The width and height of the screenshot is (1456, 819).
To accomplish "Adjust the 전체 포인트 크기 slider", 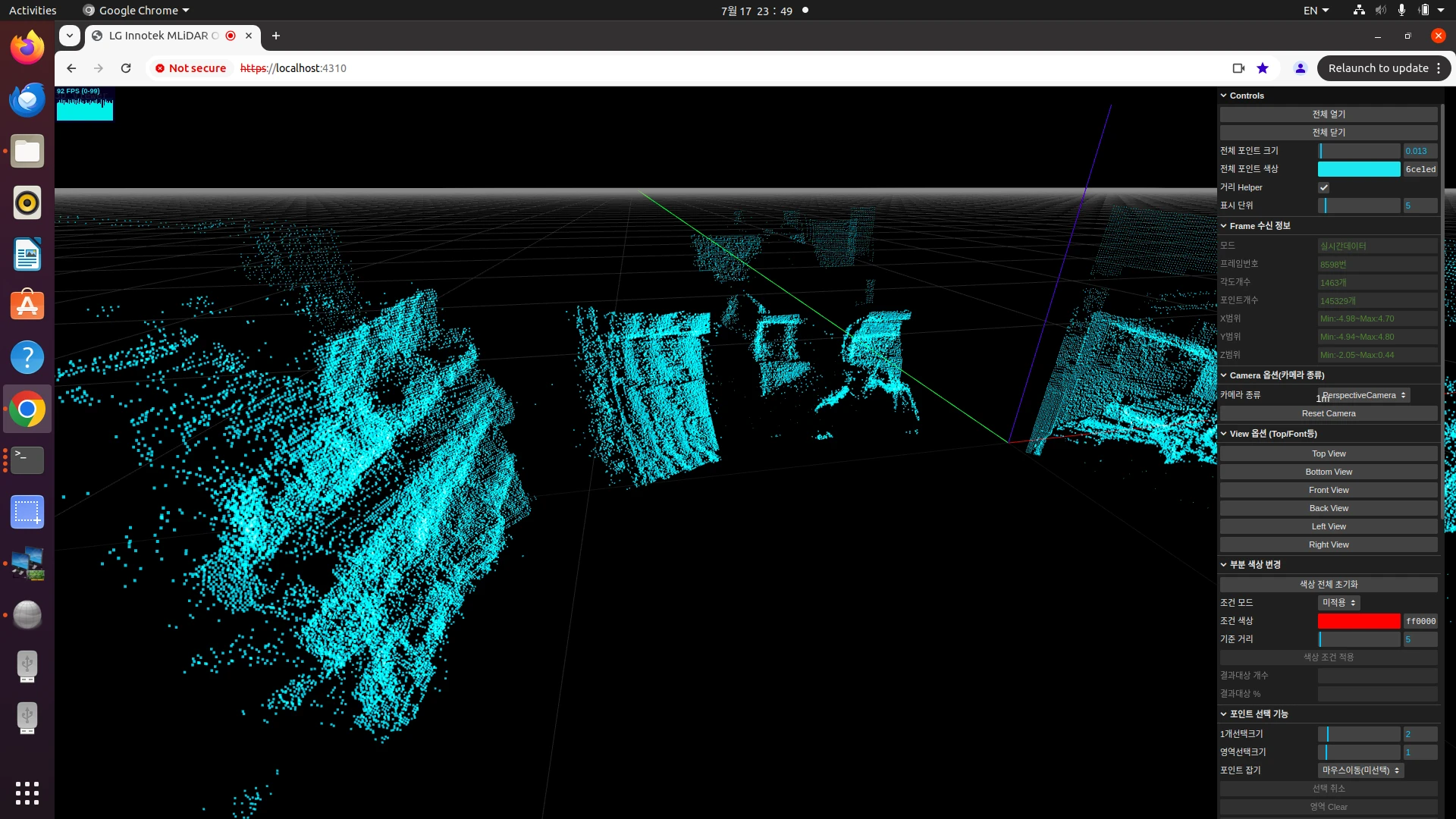I will point(1359,151).
